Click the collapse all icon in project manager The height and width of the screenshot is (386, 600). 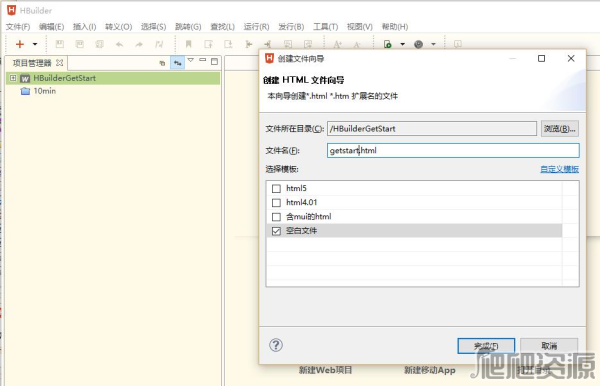162,63
